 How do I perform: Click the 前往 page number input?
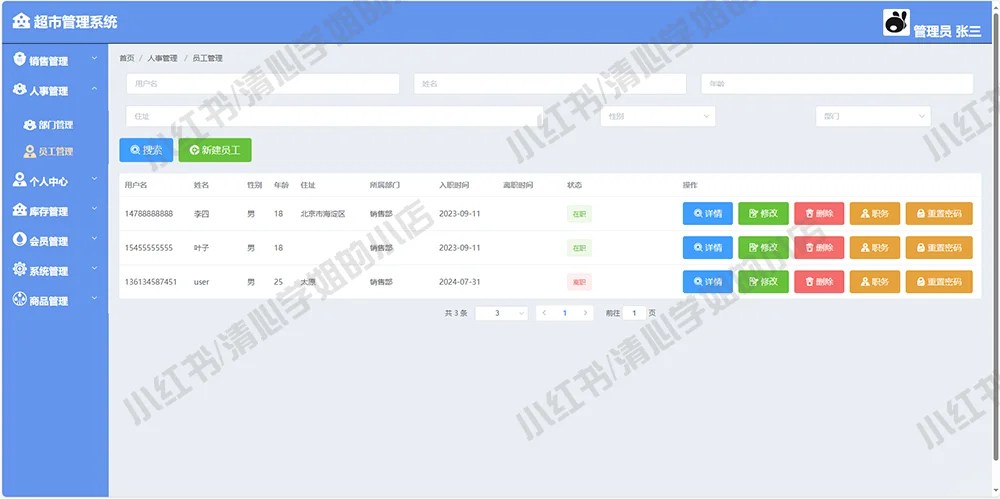(635, 313)
